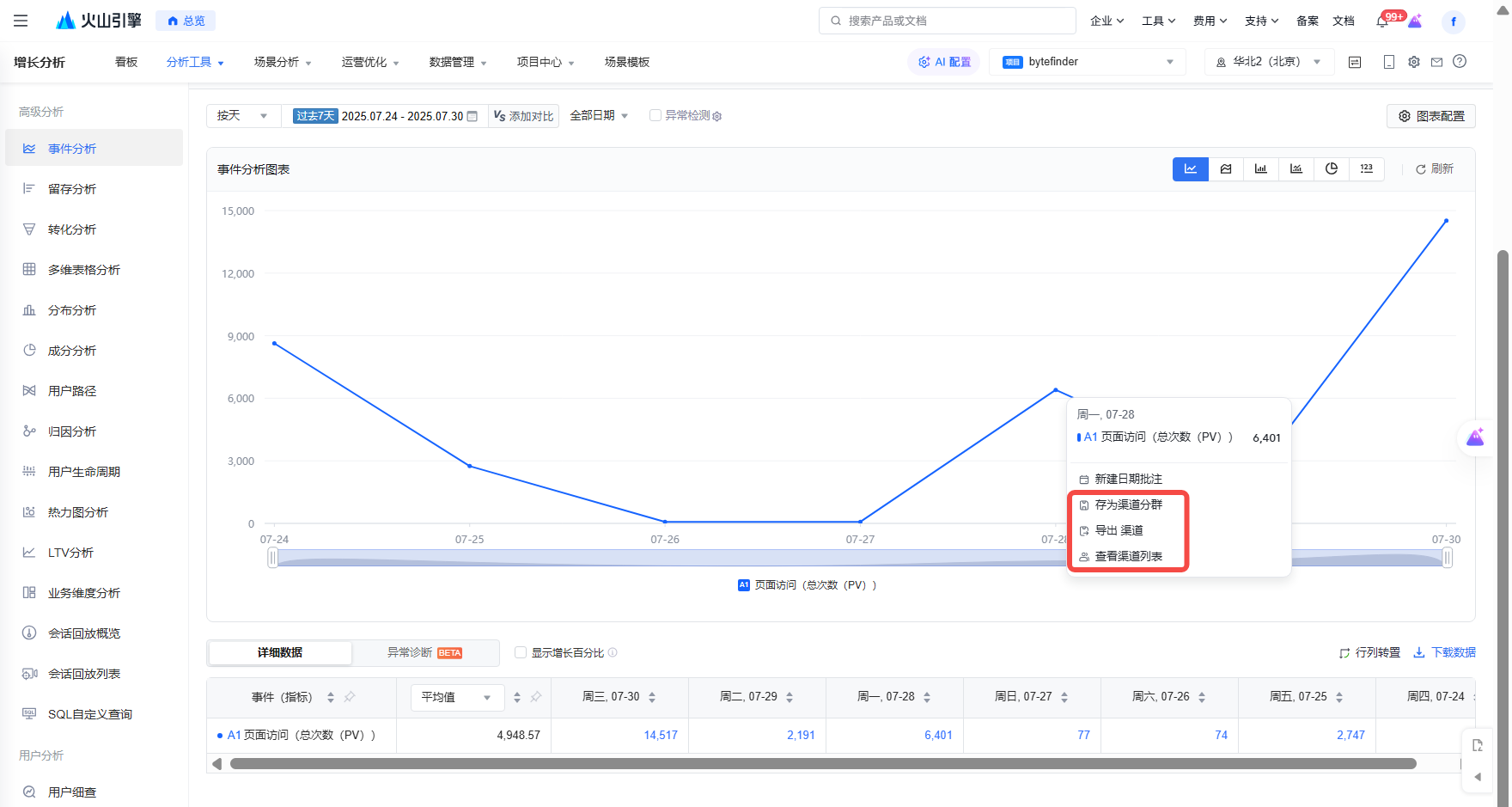This screenshot has height=807, width=1512.
Task: Open the notifications bell
Action: 1382,21
